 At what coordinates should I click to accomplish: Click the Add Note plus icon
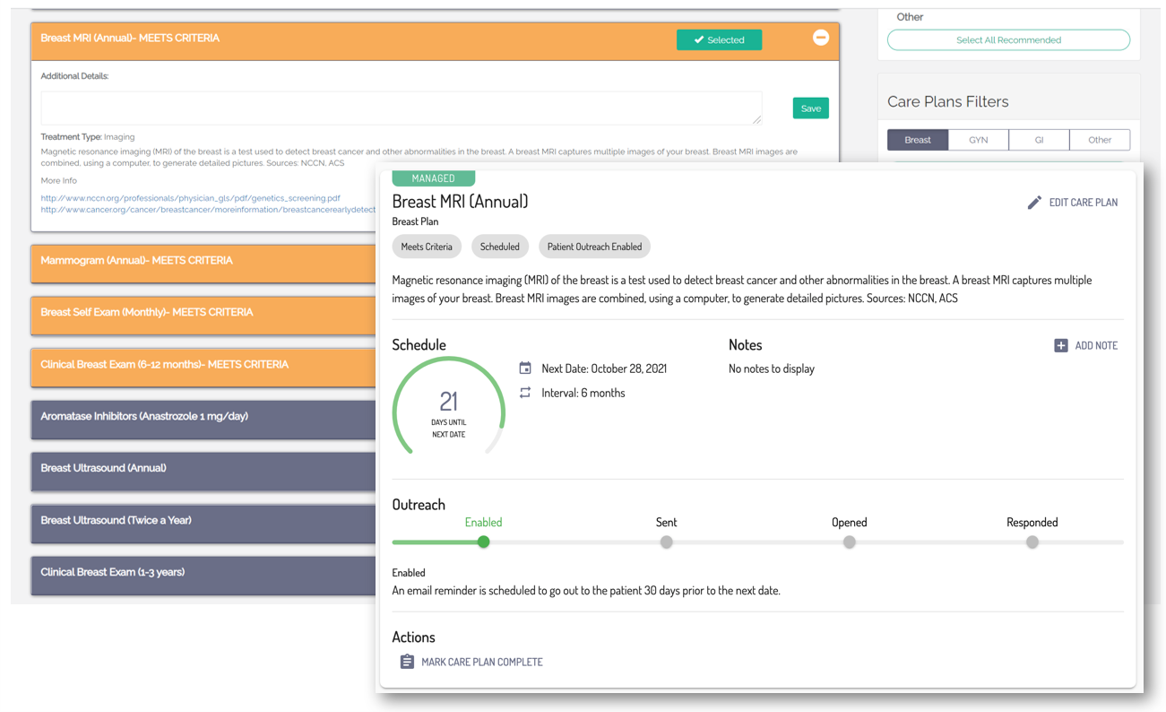tap(1060, 345)
